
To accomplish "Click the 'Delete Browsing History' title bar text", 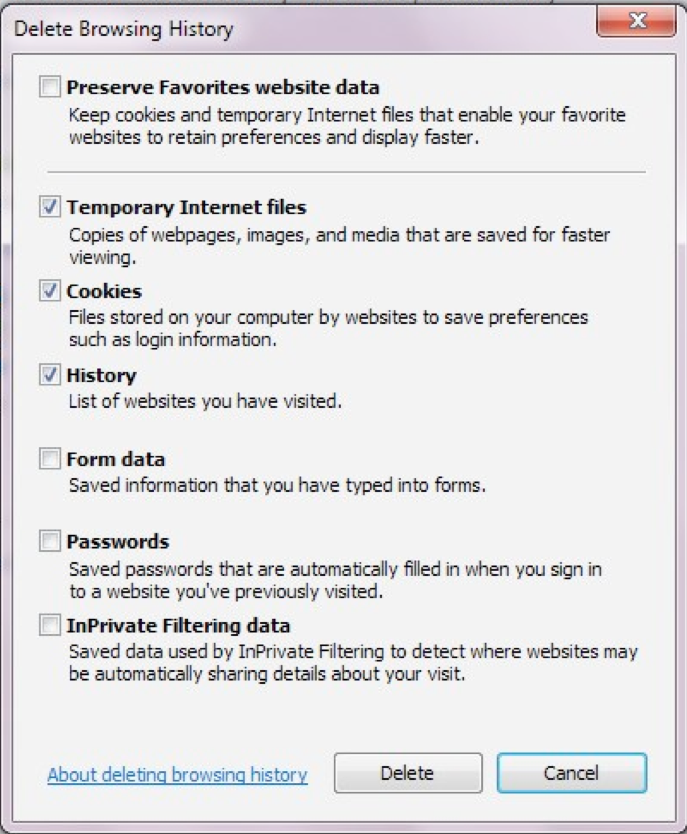I will click(x=123, y=29).
